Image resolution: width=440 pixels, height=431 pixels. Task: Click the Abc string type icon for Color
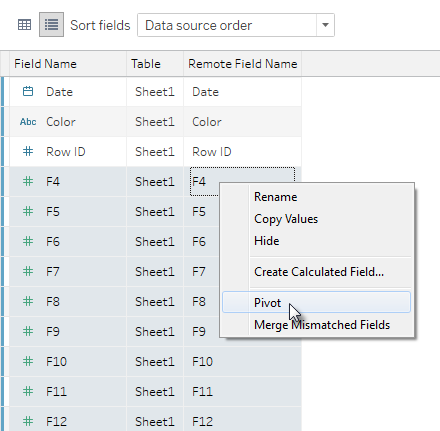(x=28, y=122)
